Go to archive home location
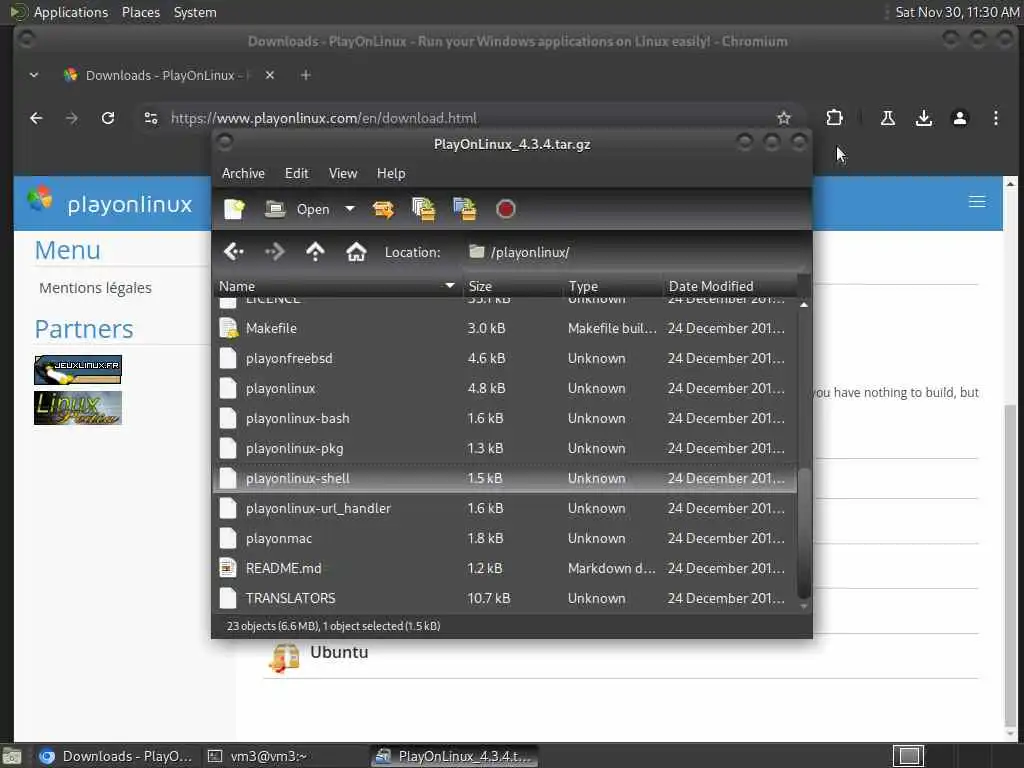Image resolution: width=1024 pixels, height=768 pixels. (x=356, y=251)
